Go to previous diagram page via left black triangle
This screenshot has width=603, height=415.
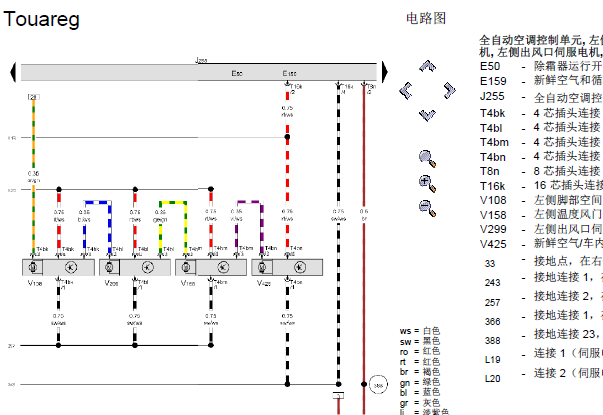coord(13,72)
